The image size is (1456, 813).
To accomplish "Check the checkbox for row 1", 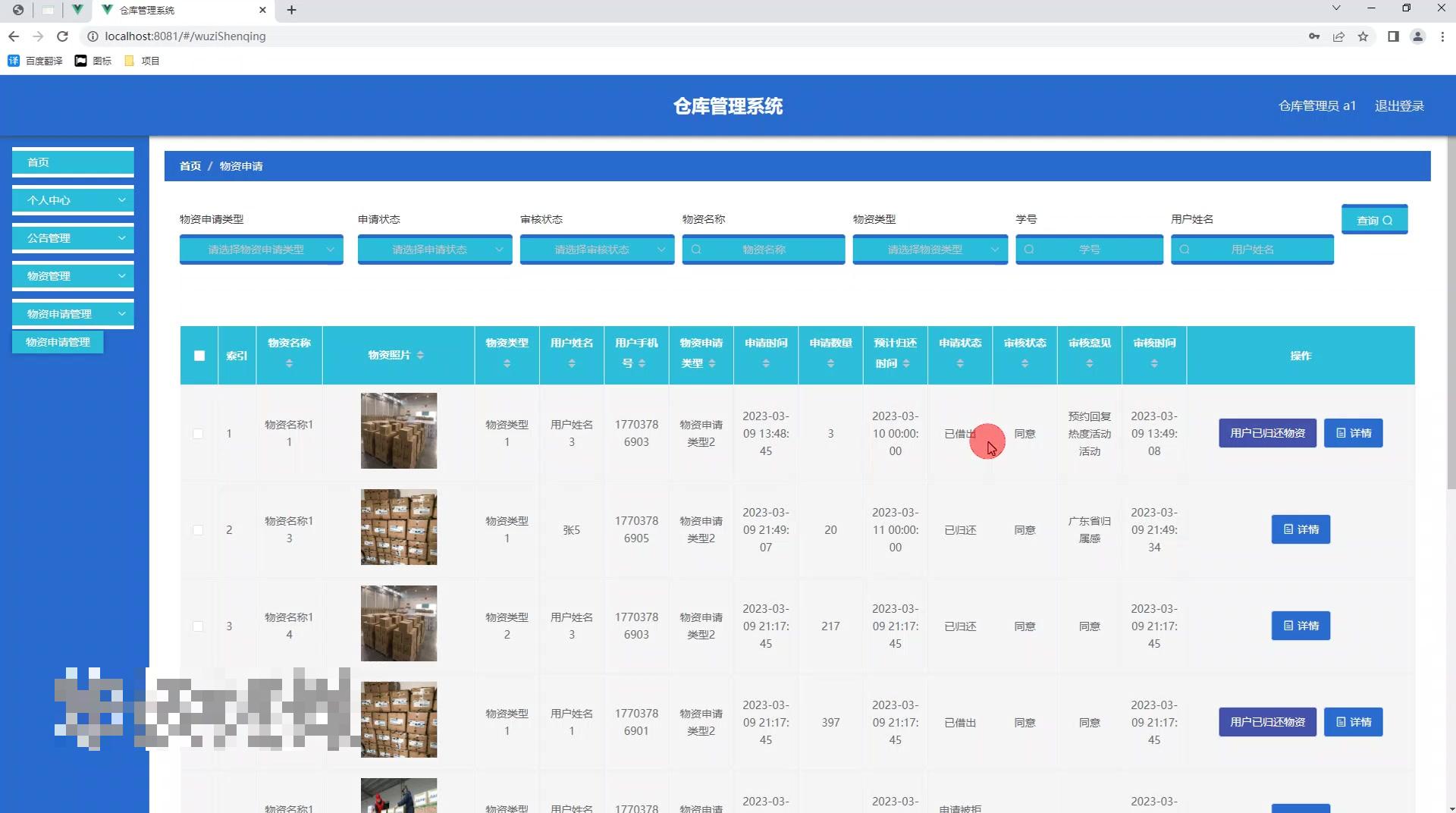I will click(x=198, y=433).
